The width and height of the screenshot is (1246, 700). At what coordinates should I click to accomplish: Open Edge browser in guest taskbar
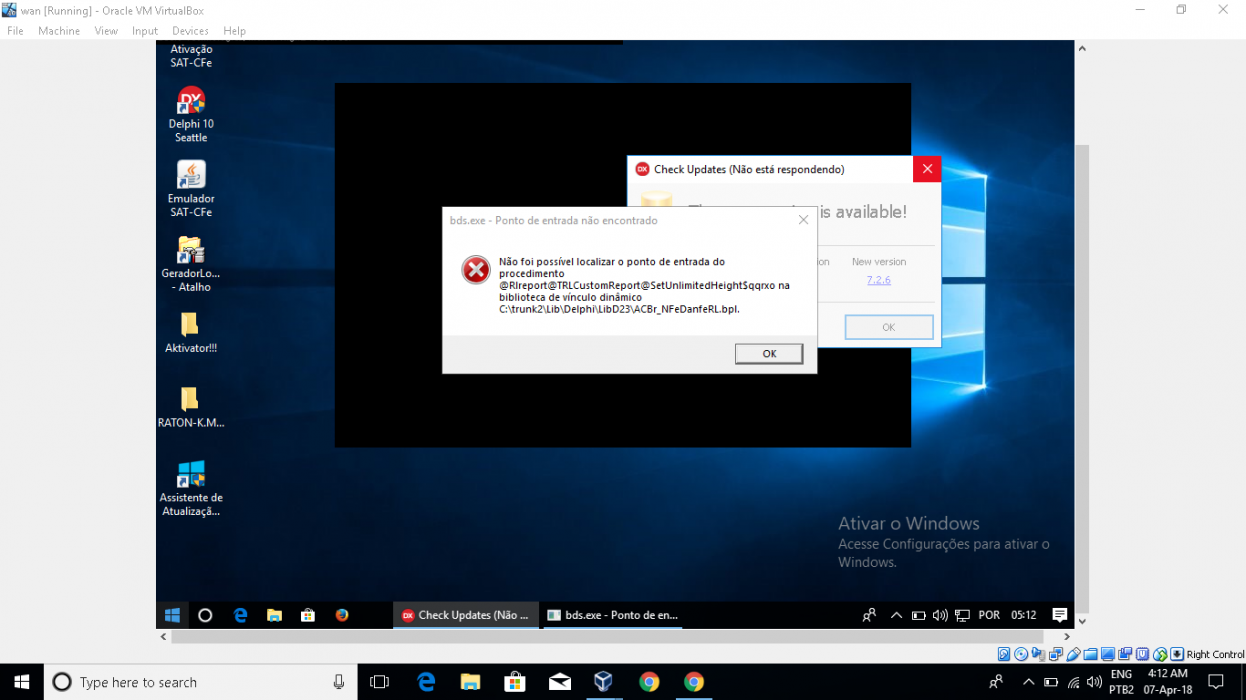tap(240, 615)
